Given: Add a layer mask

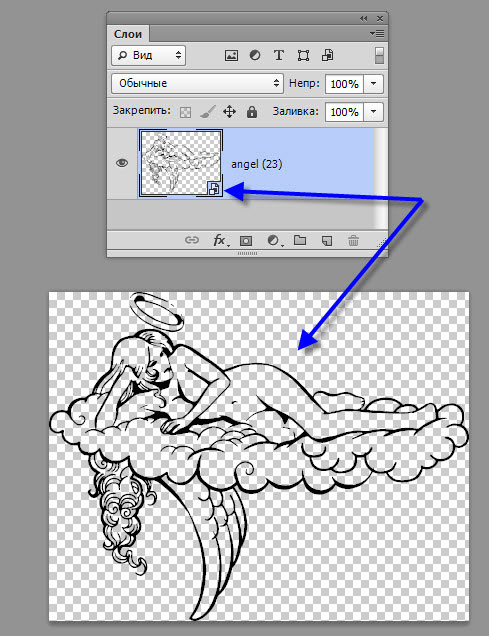Looking at the screenshot, I should pos(246,241).
